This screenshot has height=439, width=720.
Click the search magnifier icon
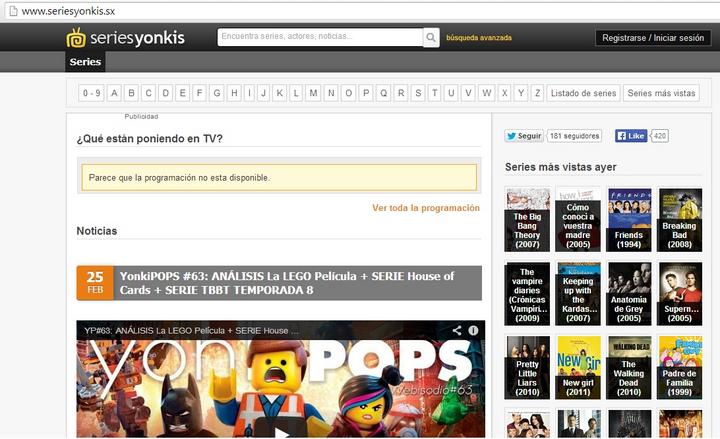(x=431, y=38)
